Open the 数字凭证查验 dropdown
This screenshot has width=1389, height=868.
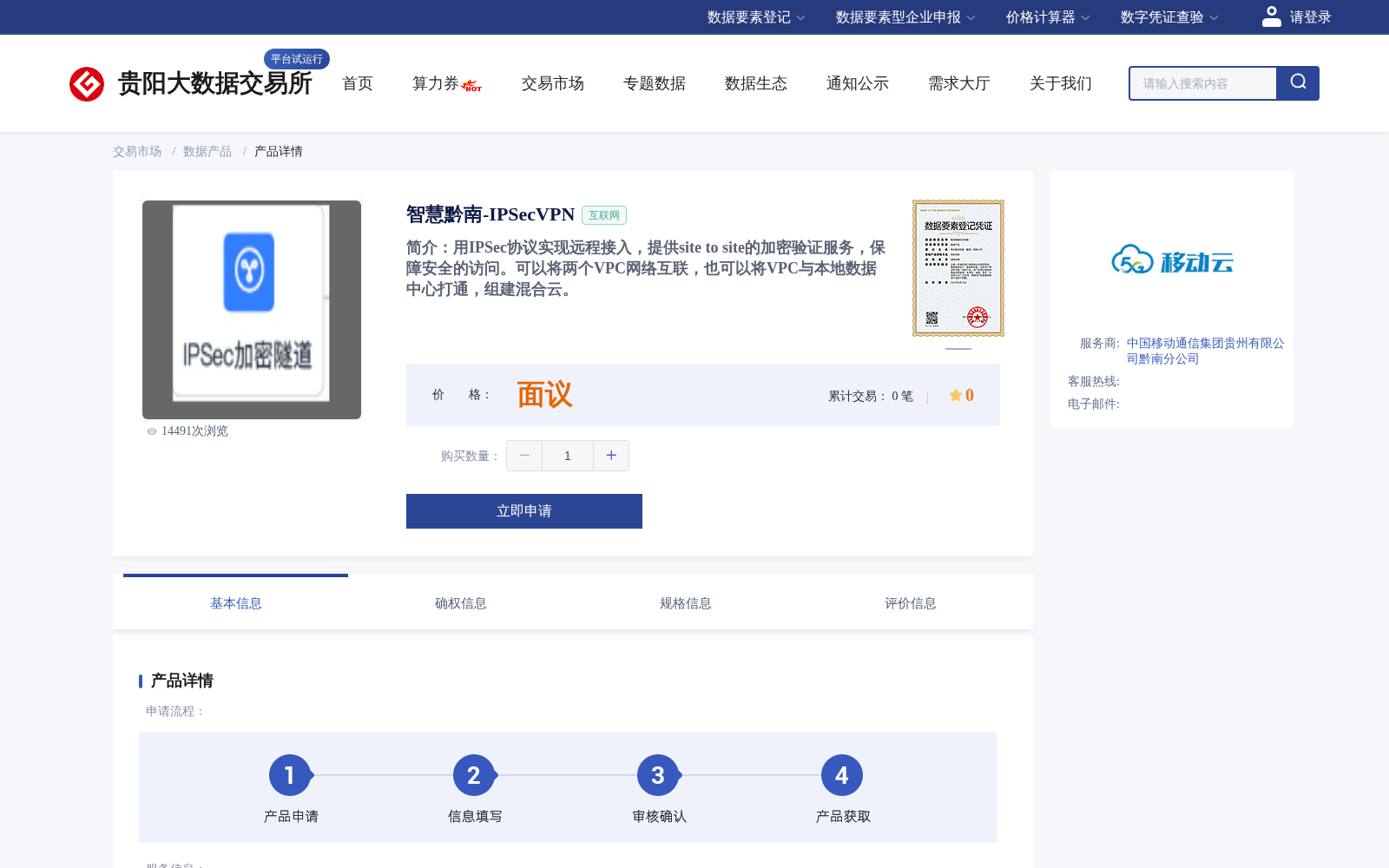pyautogui.click(x=1169, y=17)
